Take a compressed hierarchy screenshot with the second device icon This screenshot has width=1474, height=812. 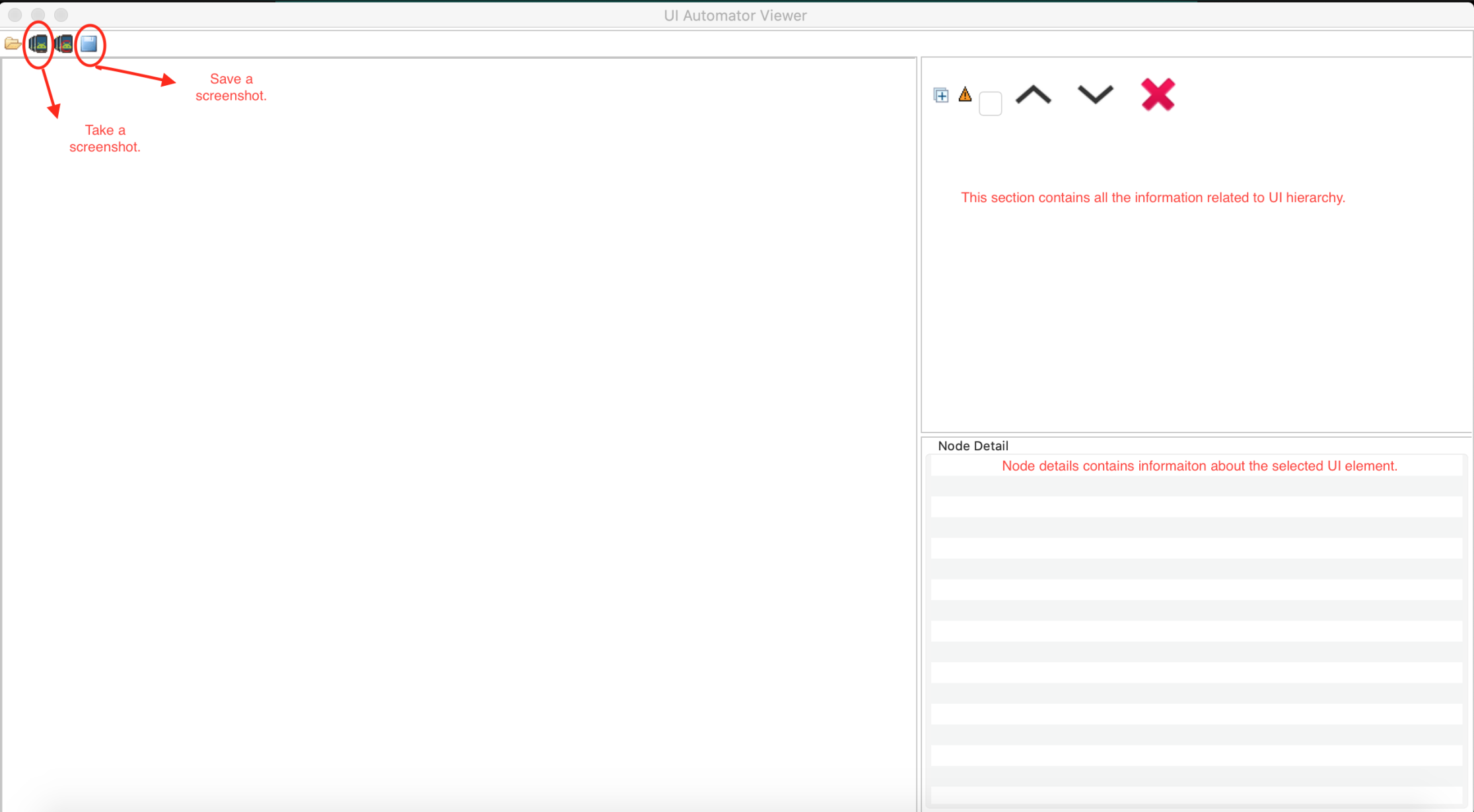click(63, 44)
